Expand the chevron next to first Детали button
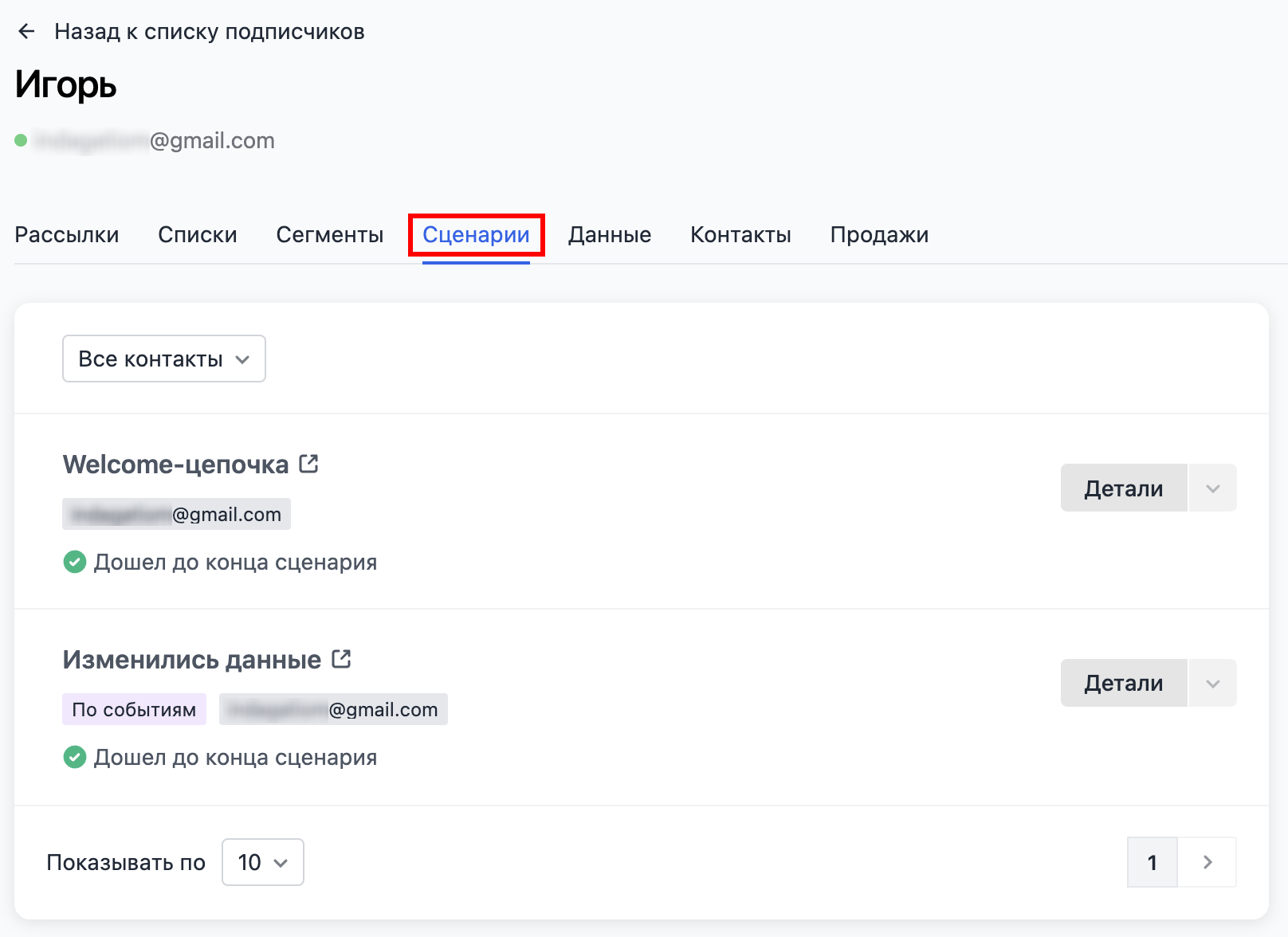The image size is (1288, 937). click(1211, 488)
